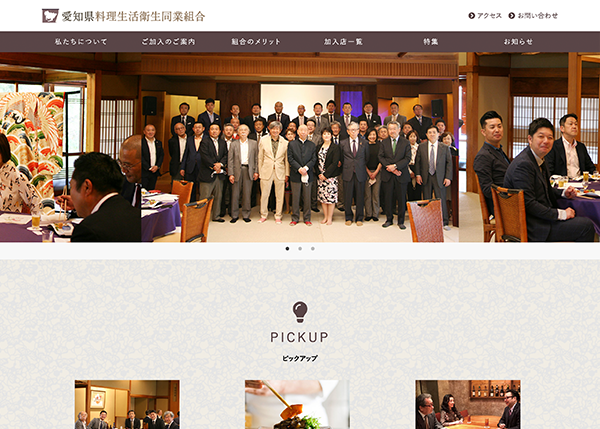
Task: Click the arrow icon beside アクセス
Action: coord(471,16)
